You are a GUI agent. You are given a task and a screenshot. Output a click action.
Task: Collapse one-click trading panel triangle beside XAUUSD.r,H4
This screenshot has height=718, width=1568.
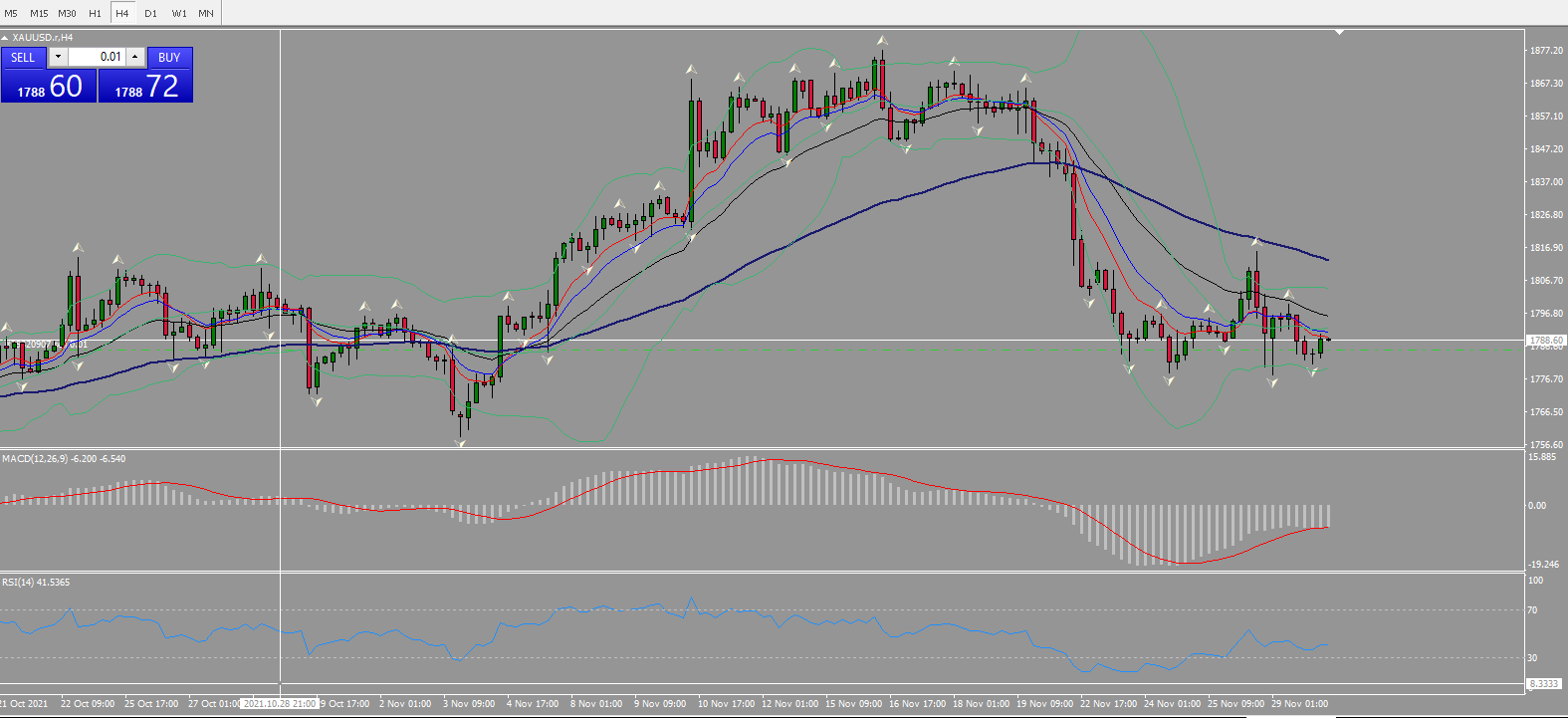(5, 38)
